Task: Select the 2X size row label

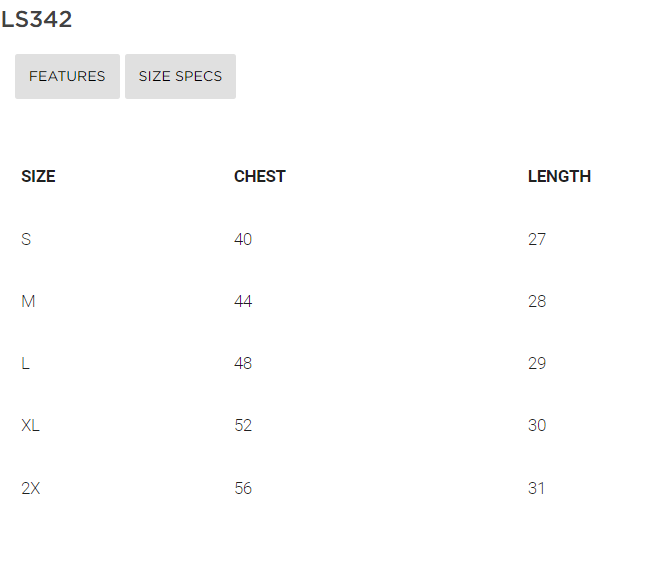Action: coord(31,488)
